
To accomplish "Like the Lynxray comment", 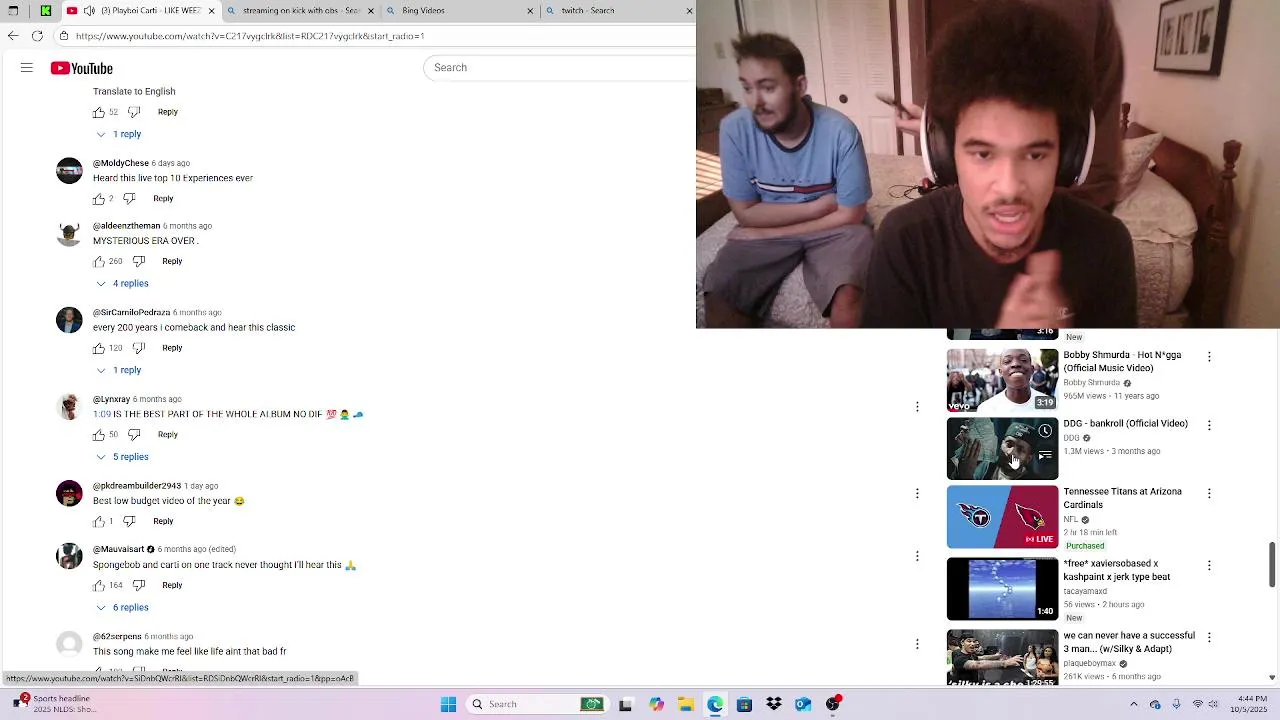I will (x=99, y=435).
